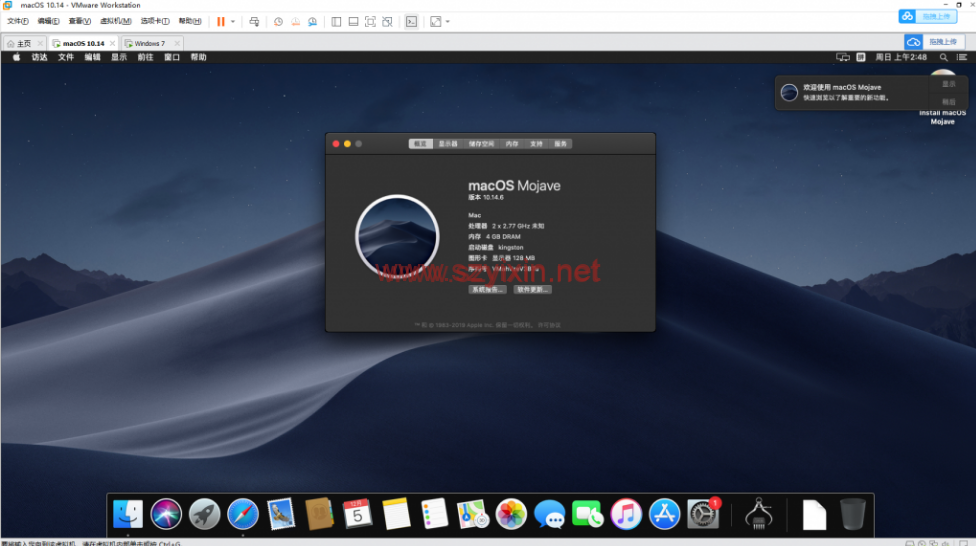
Task: Switch to the 支持 tab
Action: (536, 144)
